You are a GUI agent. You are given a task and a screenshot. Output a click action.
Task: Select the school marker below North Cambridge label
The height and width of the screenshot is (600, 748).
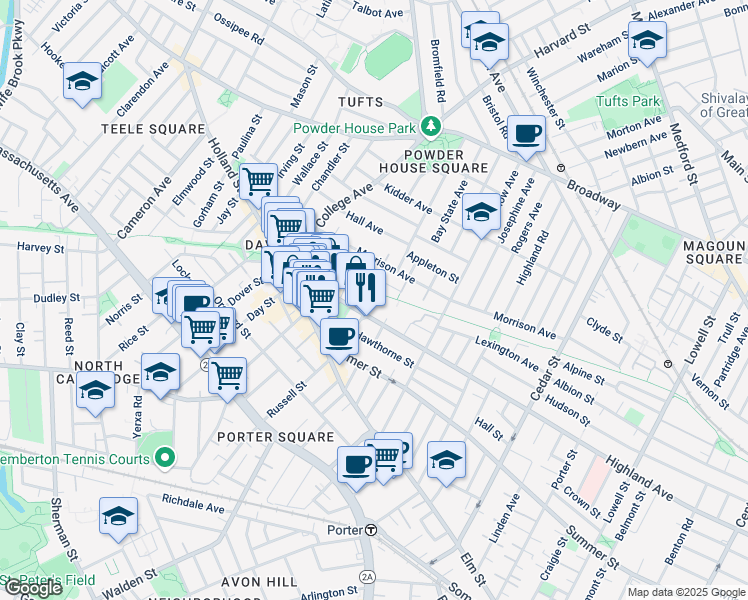point(95,393)
